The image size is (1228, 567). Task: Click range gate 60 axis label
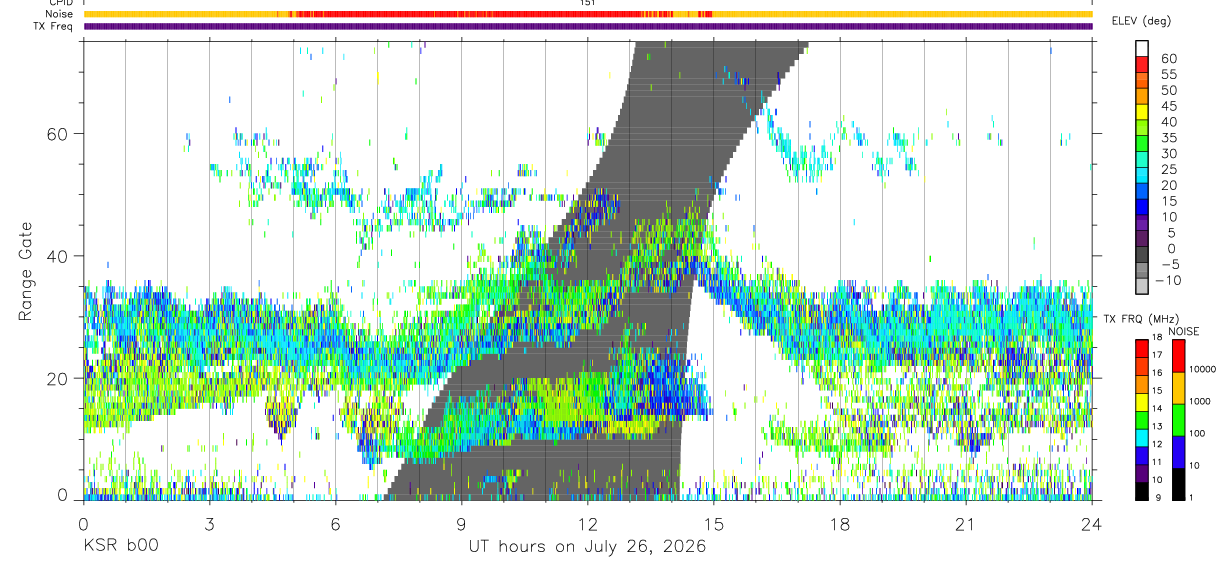[x=59, y=133]
